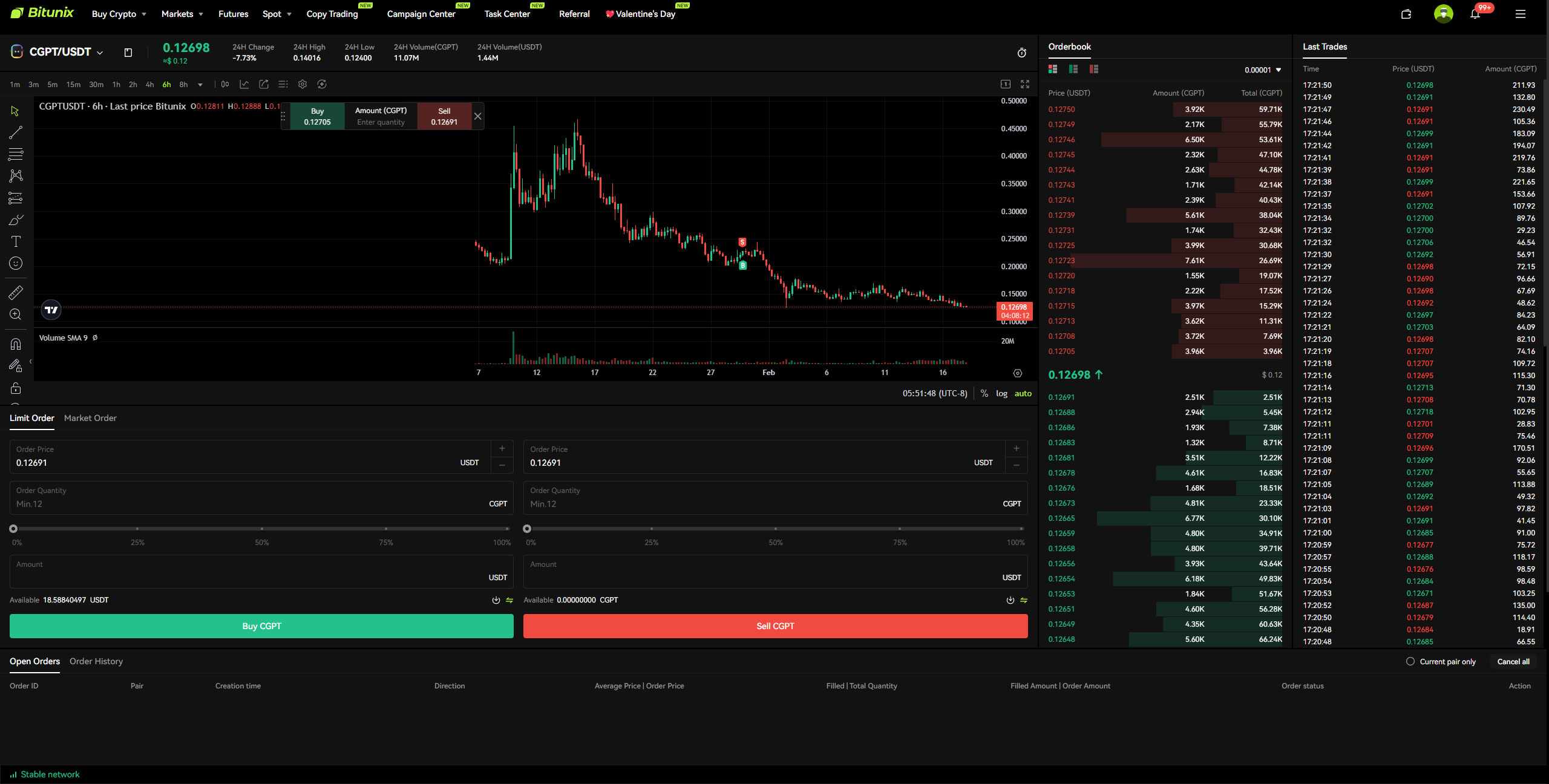1549x784 pixels.
Task: Enable Current pair only option
Action: click(1410, 661)
